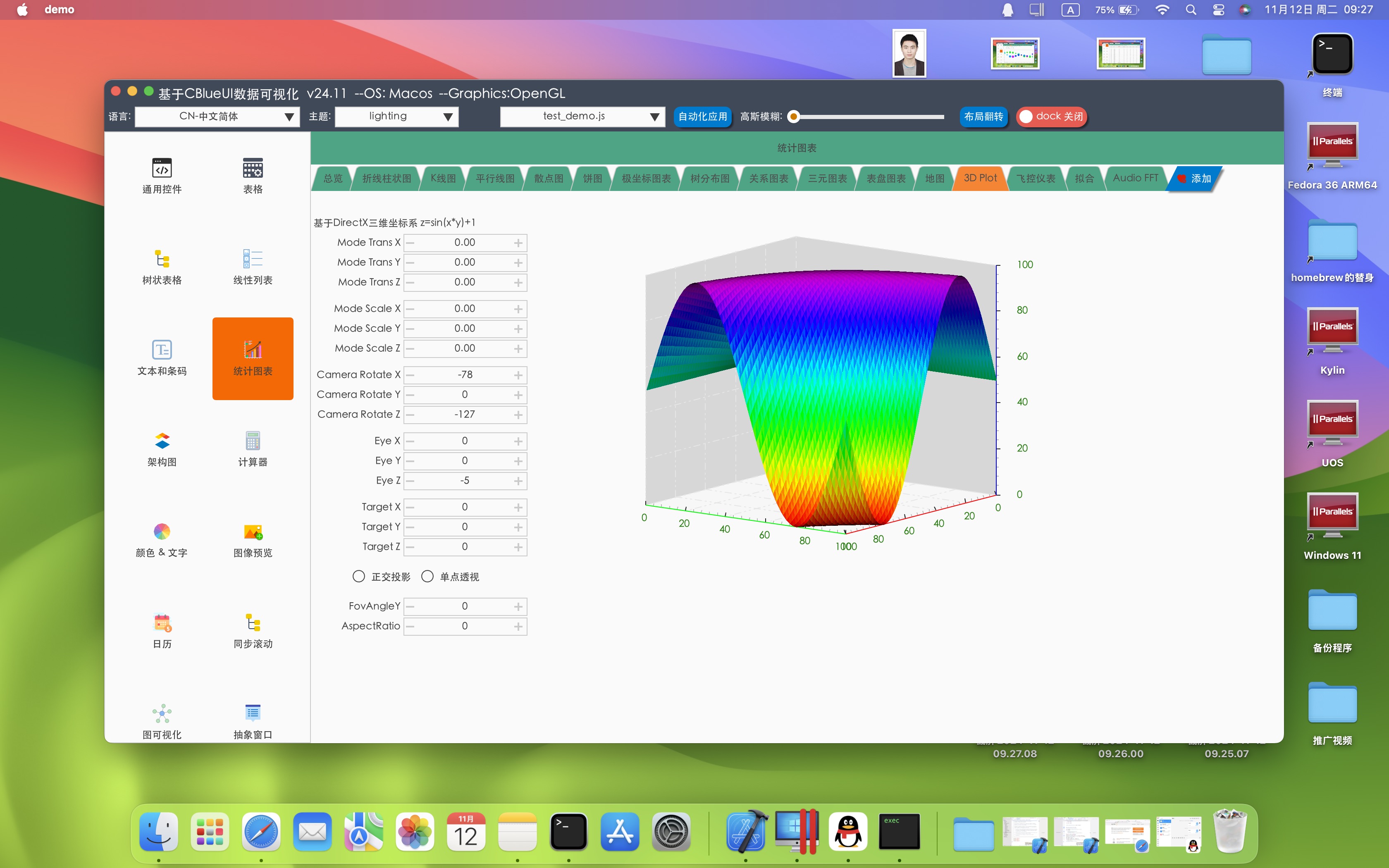Screen dimensions: 1389x868
Task: Open the 主题 lighting theme dropdown
Action: tap(396, 117)
